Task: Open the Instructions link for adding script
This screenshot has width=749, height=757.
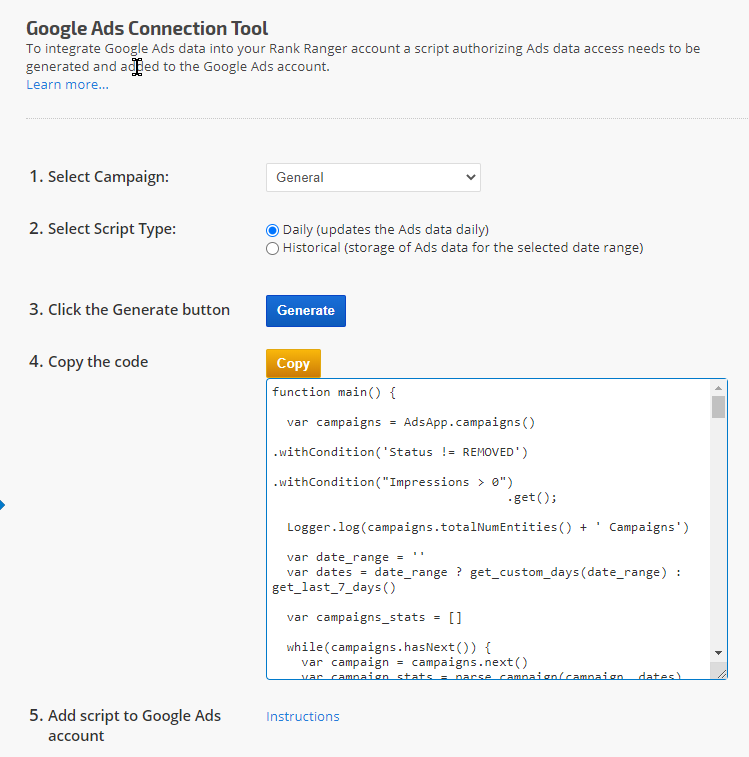Action: pyautogui.click(x=302, y=716)
